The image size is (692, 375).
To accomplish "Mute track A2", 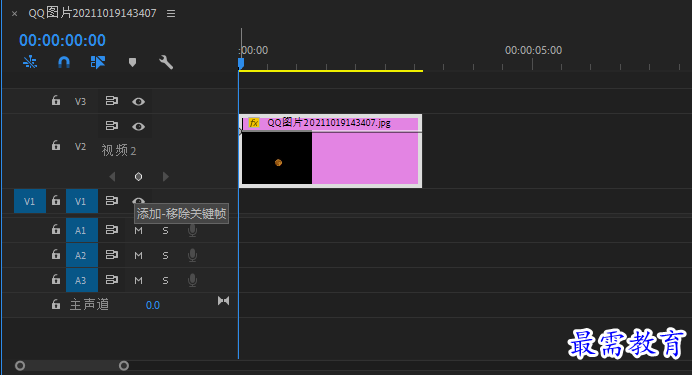I will (x=138, y=255).
